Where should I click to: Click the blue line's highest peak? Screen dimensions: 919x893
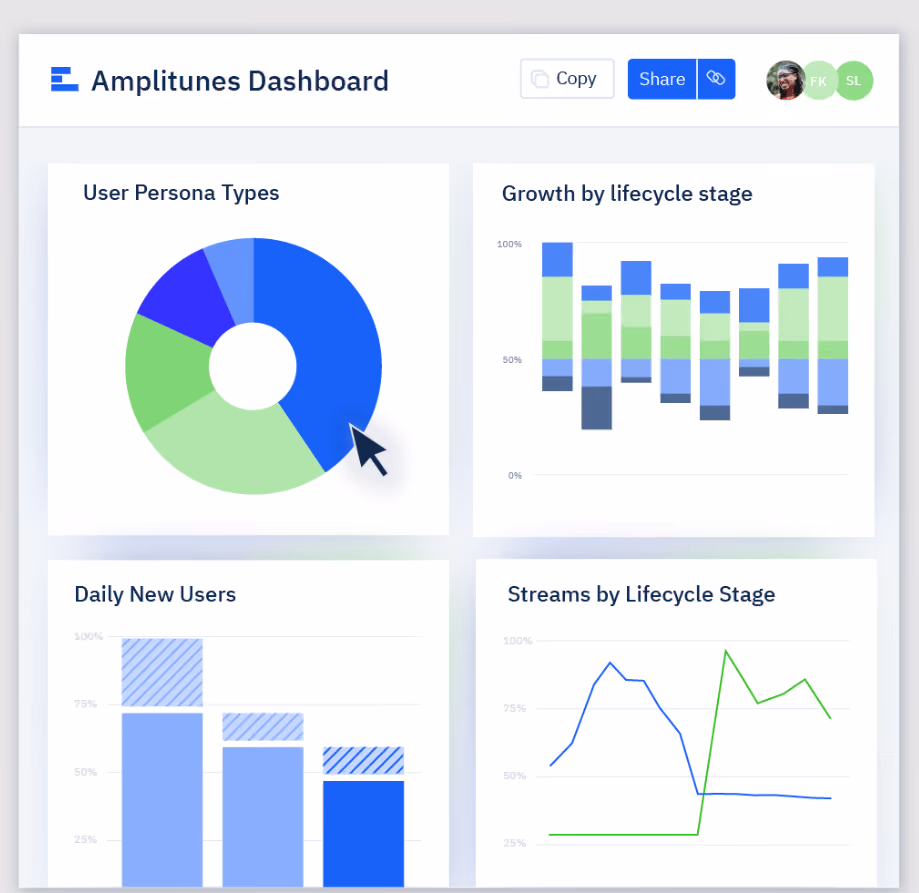(610, 663)
